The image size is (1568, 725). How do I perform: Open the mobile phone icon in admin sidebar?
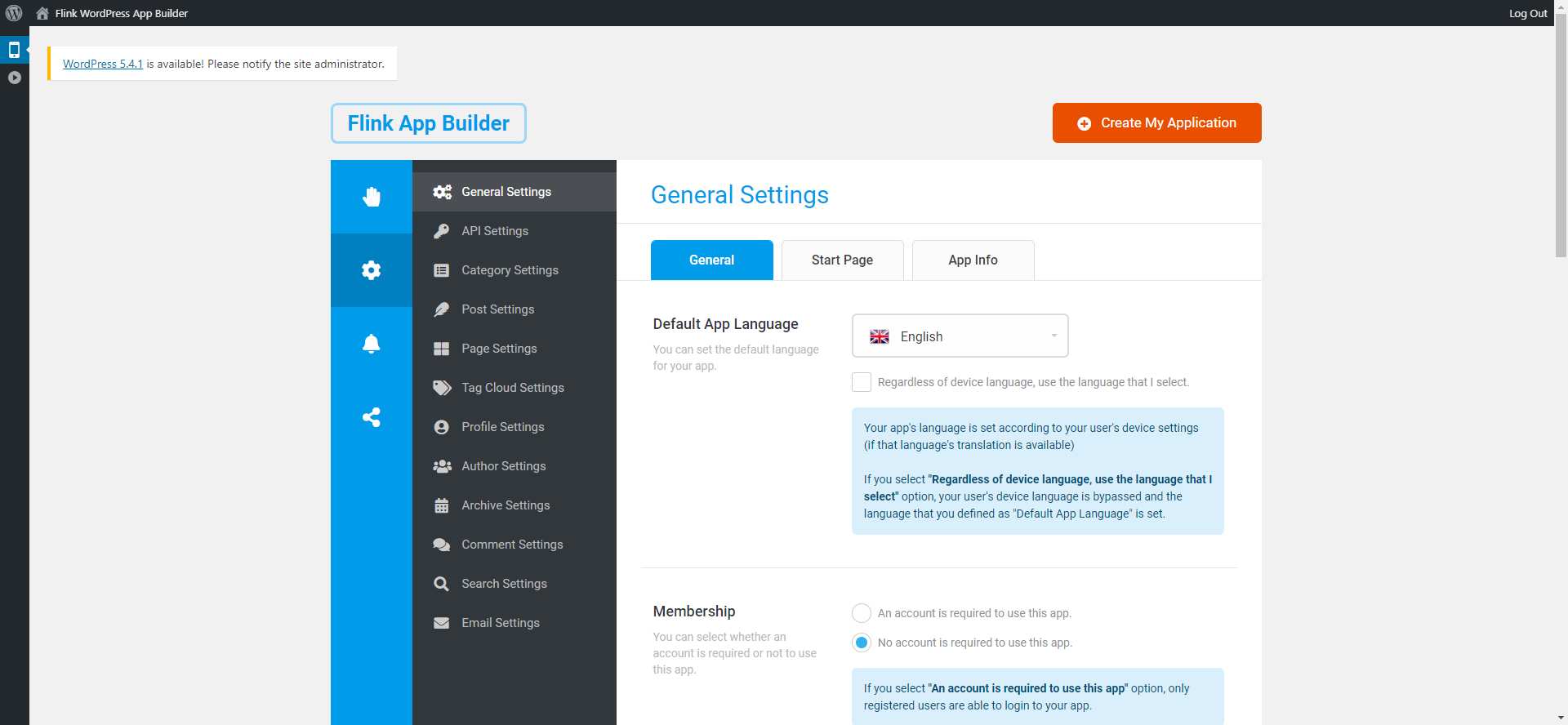tap(14, 50)
